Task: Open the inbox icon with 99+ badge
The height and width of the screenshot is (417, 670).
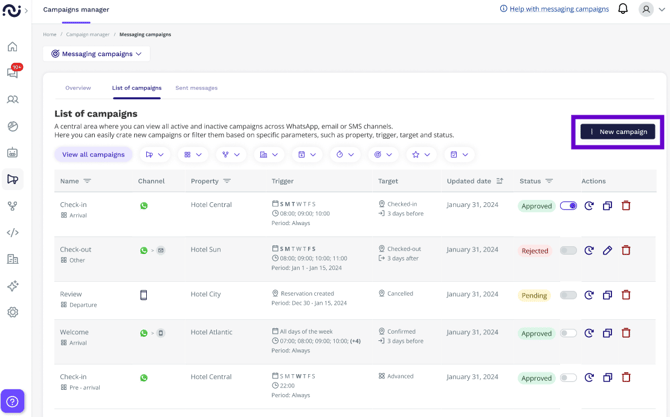Action: (x=13, y=73)
